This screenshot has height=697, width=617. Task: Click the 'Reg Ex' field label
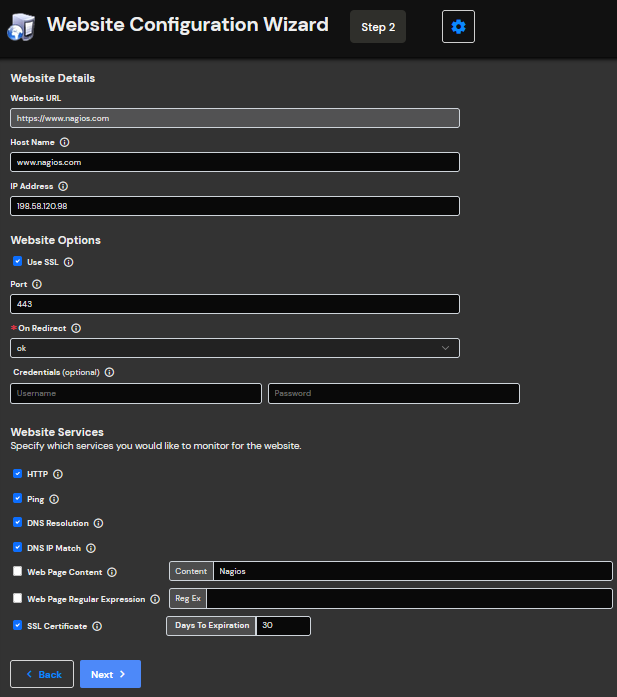tap(188, 598)
